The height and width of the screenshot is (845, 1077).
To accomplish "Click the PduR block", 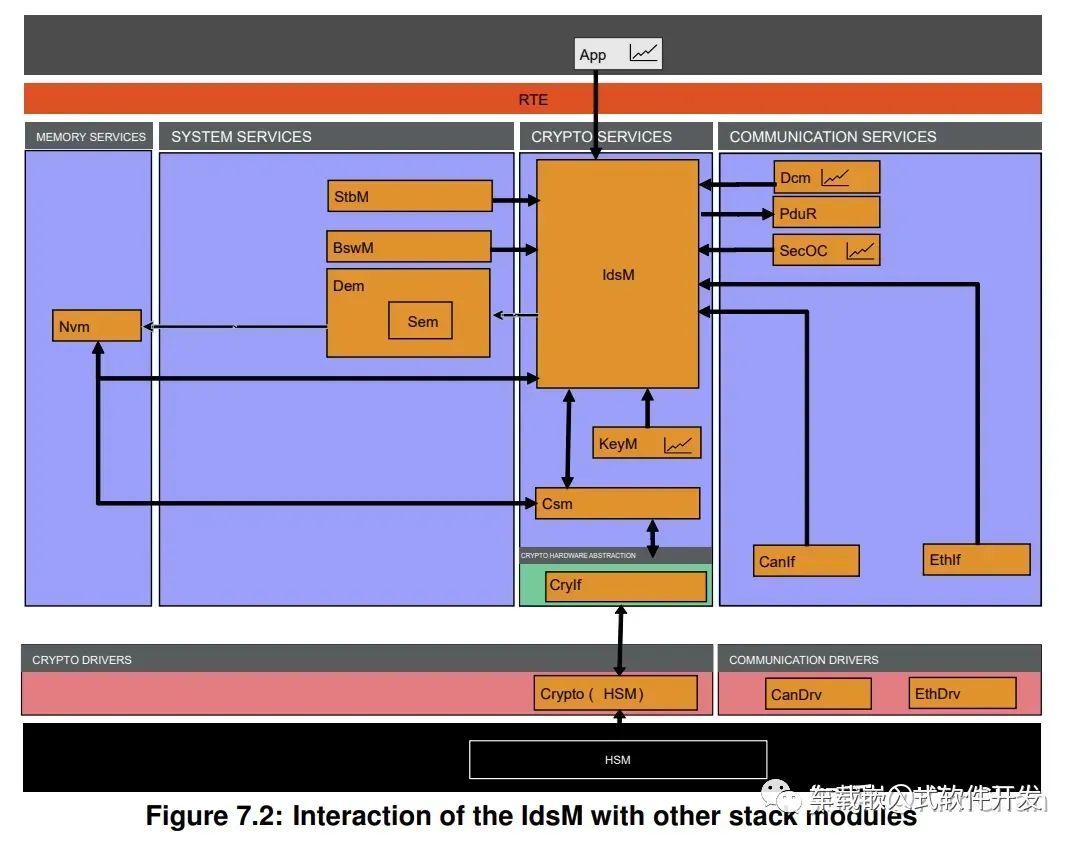I will (x=825, y=212).
